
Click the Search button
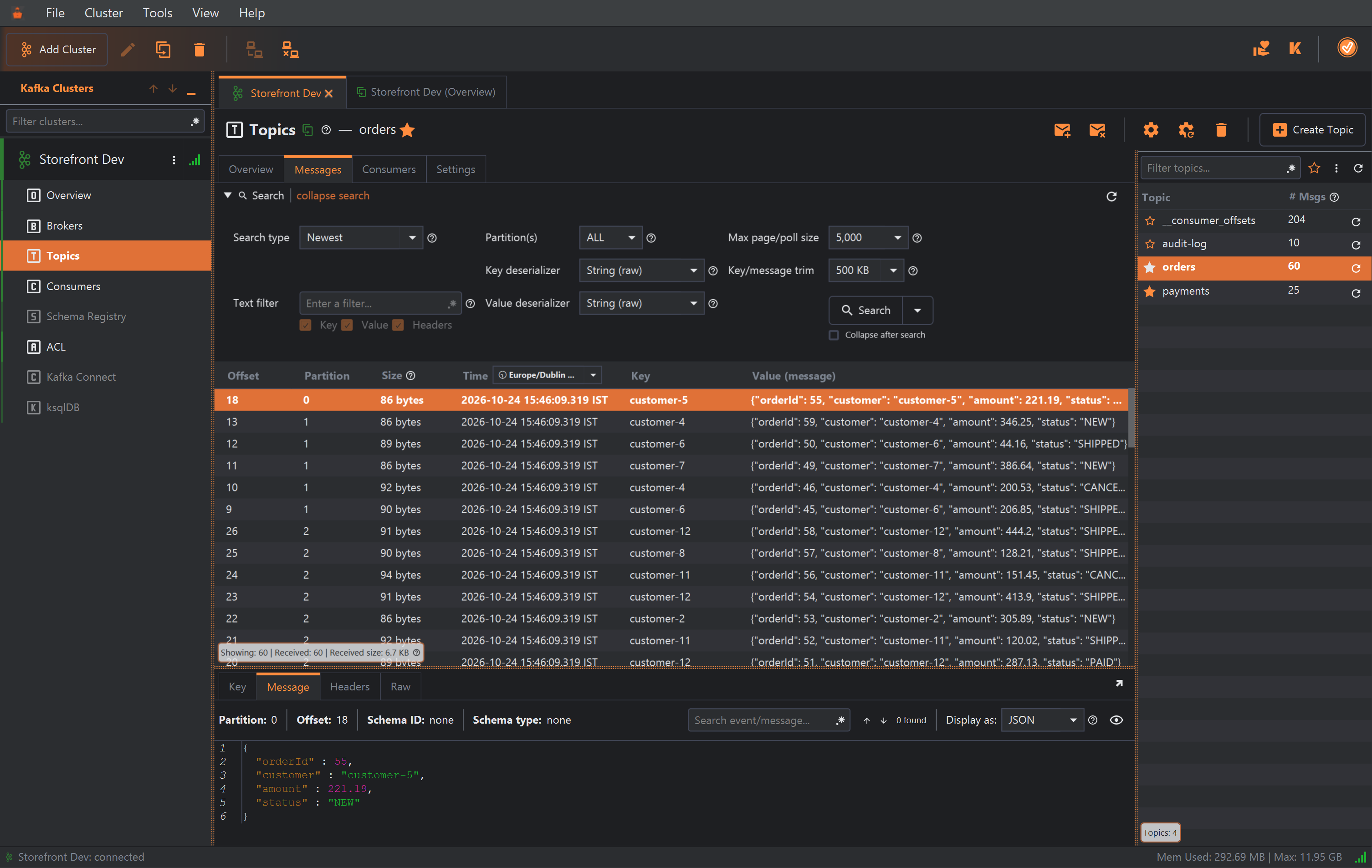click(x=866, y=311)
